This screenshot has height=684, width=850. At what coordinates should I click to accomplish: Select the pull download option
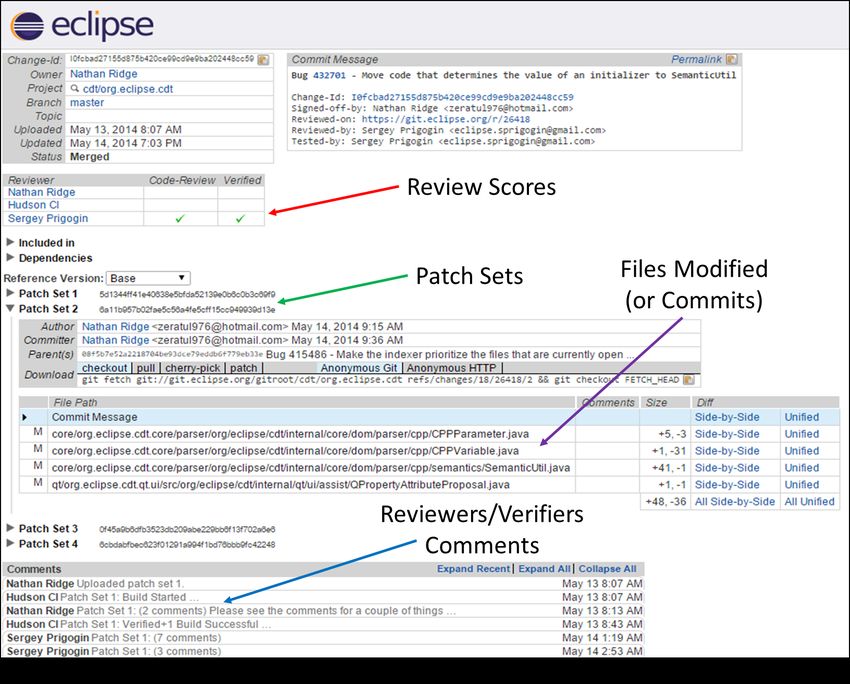[146, 367]
